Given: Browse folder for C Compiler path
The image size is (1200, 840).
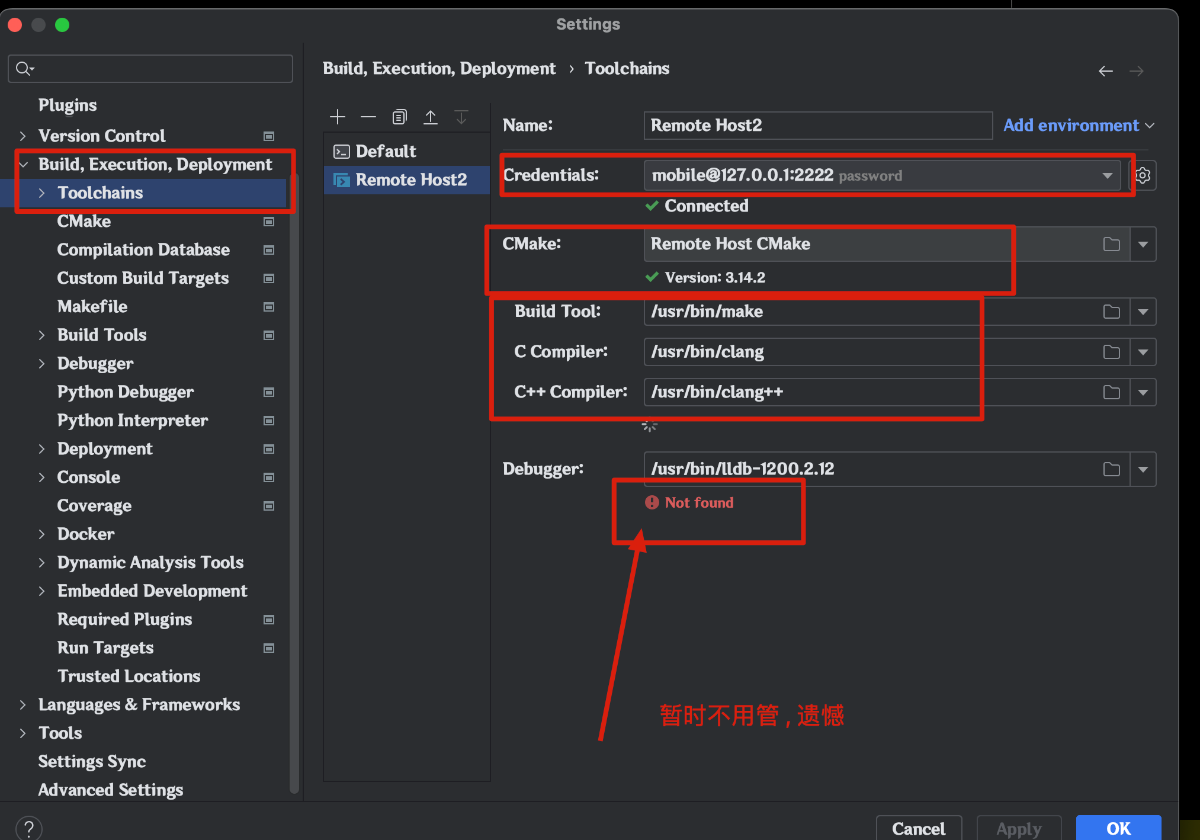Looking at the screenshot, I should click(1111, 352).
